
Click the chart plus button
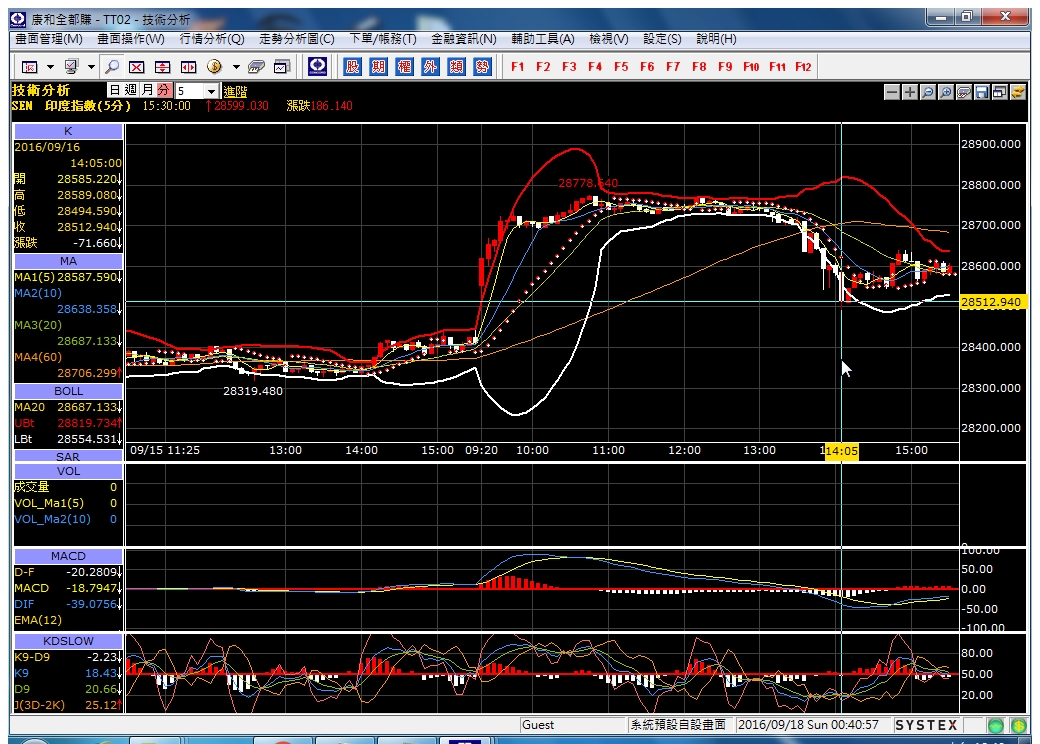[x=910, y=92]
